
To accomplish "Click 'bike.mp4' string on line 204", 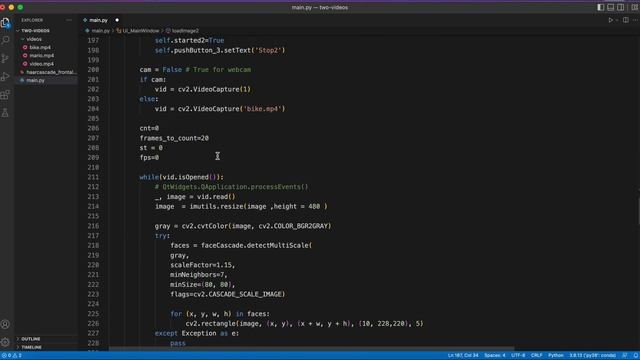I will [x=262, y=109].
